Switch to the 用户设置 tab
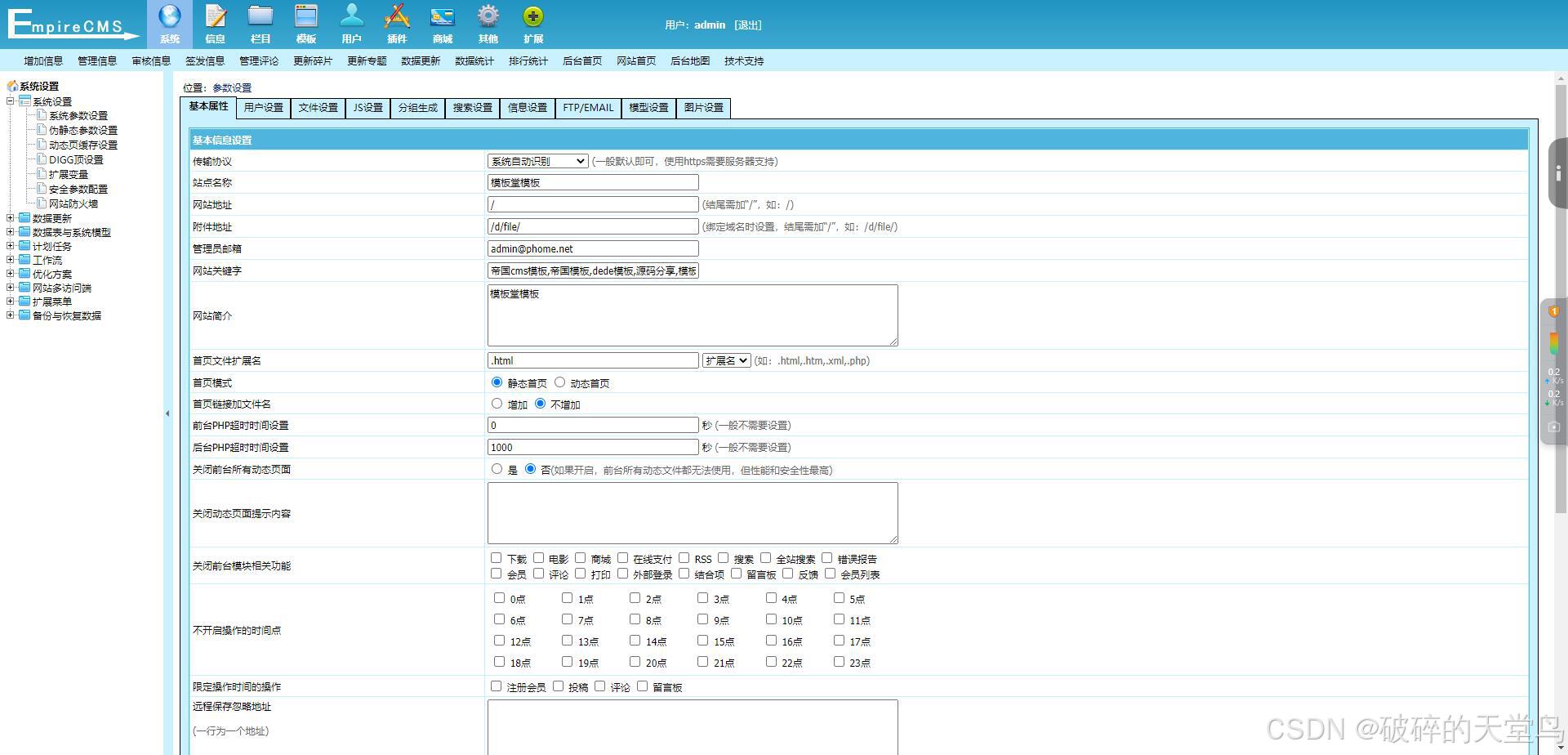 click(x=263, y=108)
